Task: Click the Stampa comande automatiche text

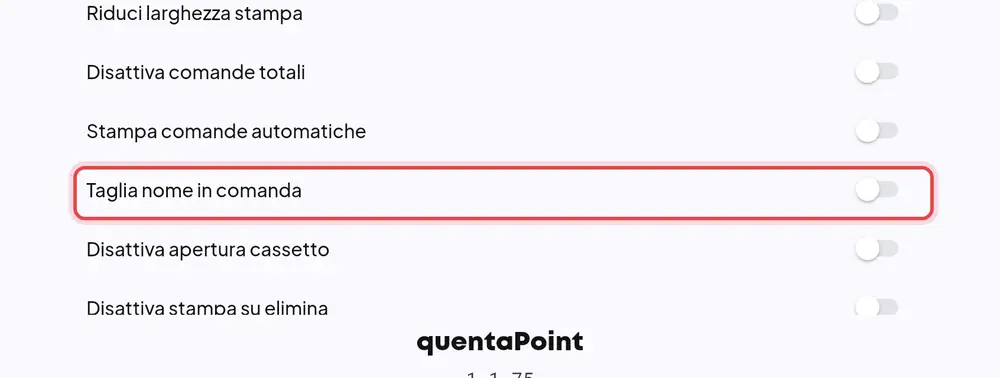Action: pyautogui.click(x=226, y=132)
